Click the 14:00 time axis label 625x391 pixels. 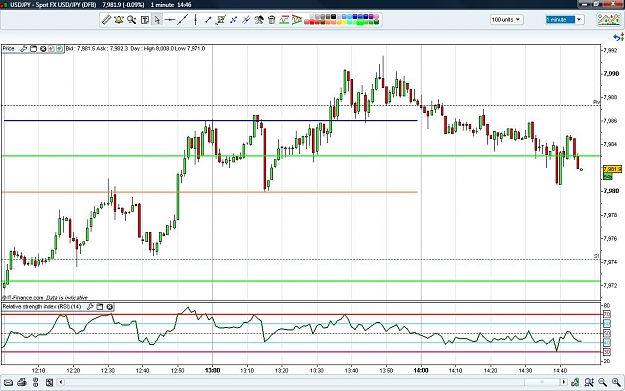point(421,370)
